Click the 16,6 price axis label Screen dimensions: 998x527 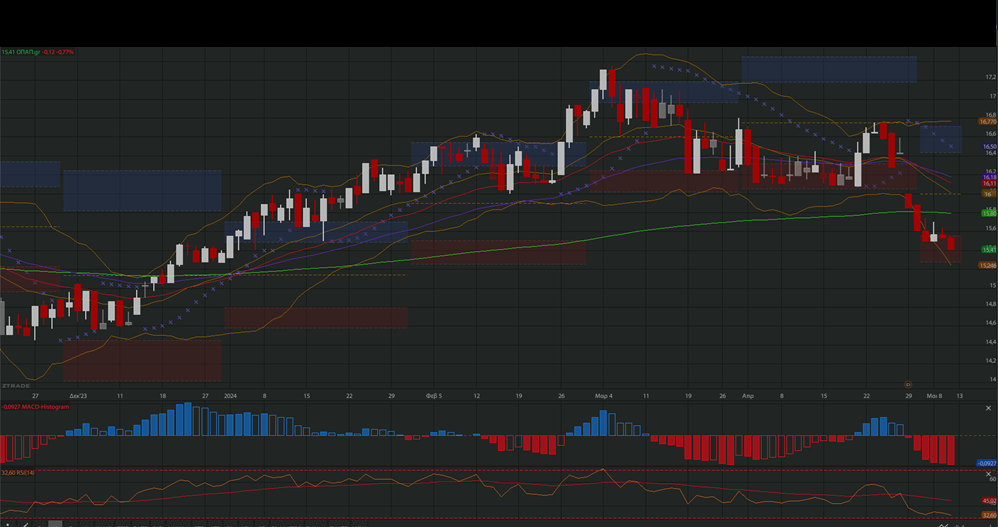(x=990, y=134)
